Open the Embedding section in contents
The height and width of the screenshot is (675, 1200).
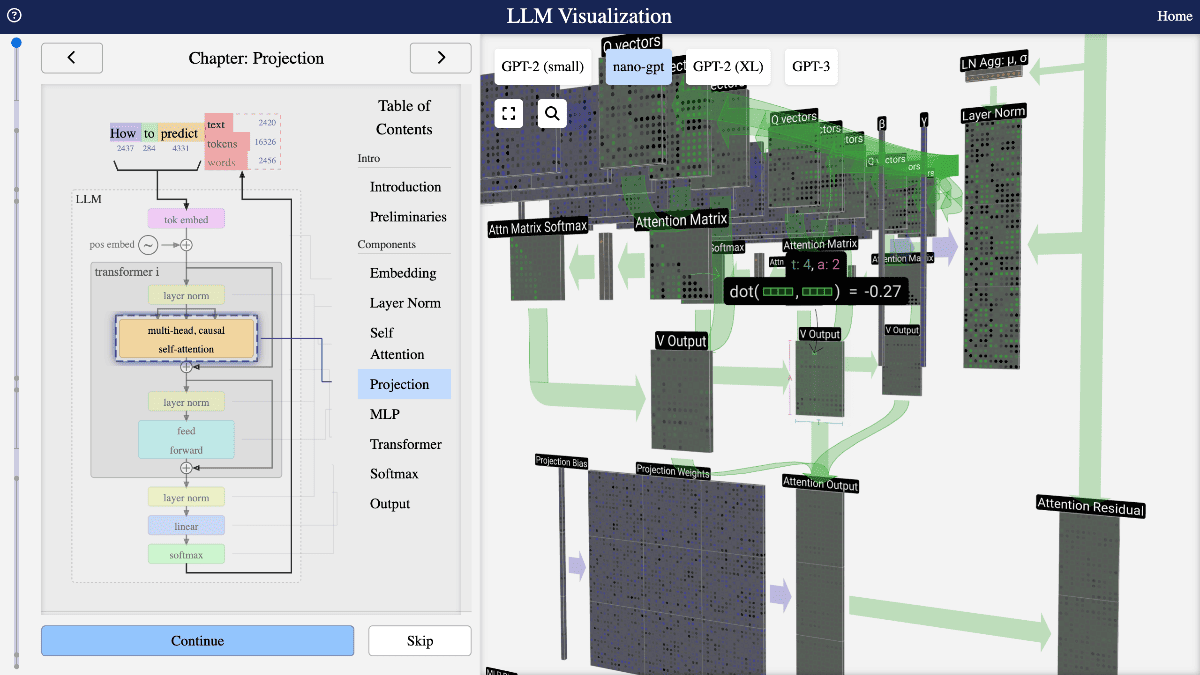tap(403, 273)
